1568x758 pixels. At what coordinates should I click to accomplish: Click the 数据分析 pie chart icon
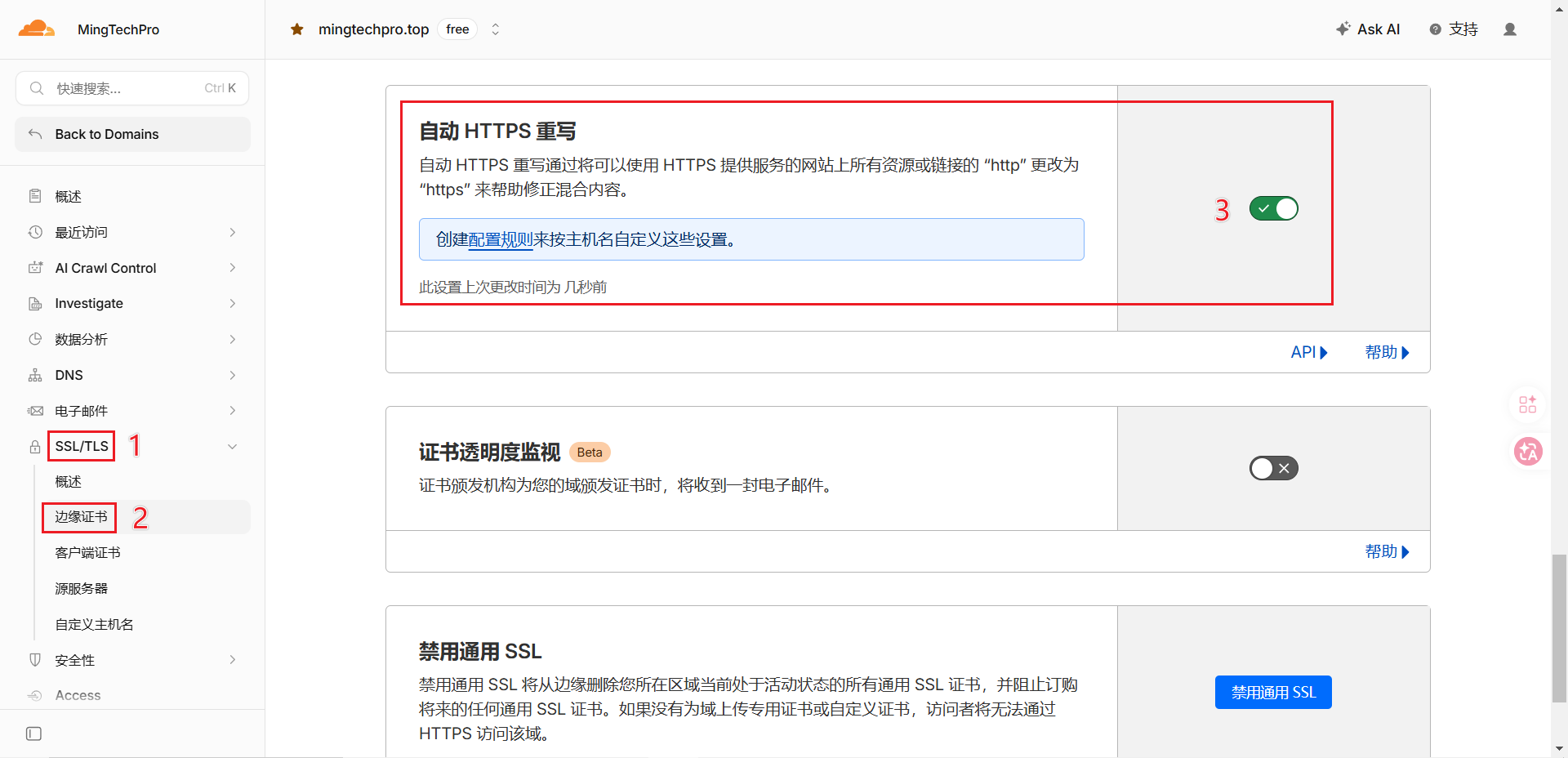(35, 339)
